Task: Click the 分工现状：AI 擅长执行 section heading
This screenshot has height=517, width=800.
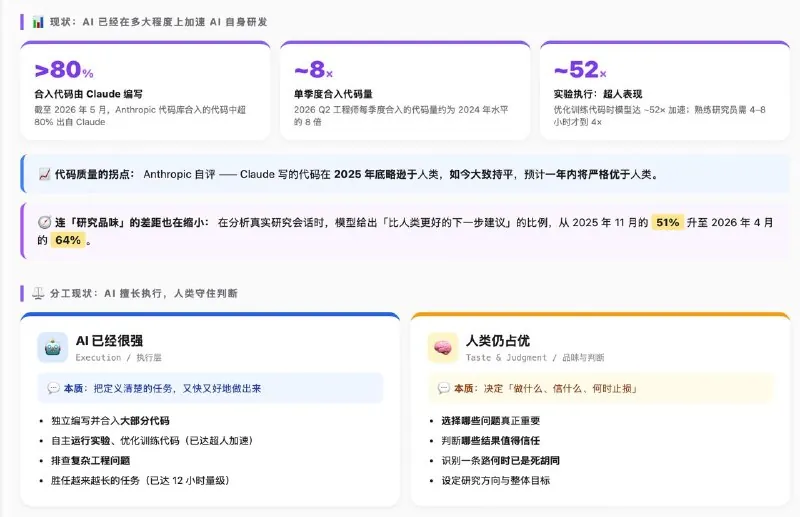Action: (x=143, y=293)
